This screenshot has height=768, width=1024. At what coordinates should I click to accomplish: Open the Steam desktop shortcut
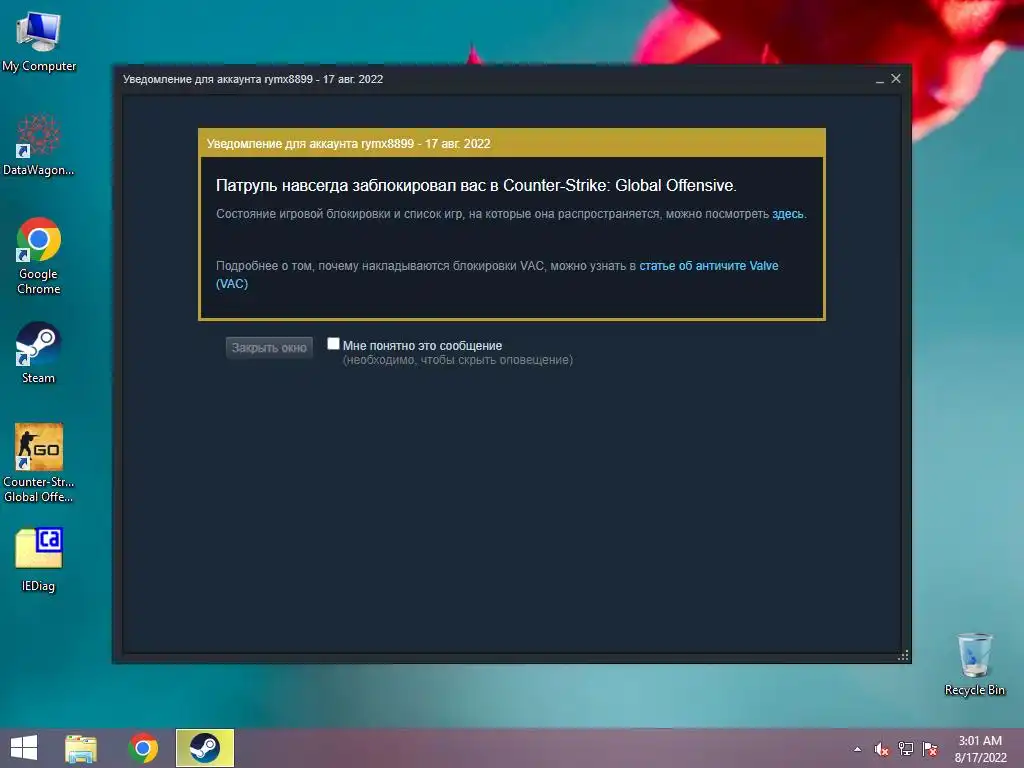[39, 353]
